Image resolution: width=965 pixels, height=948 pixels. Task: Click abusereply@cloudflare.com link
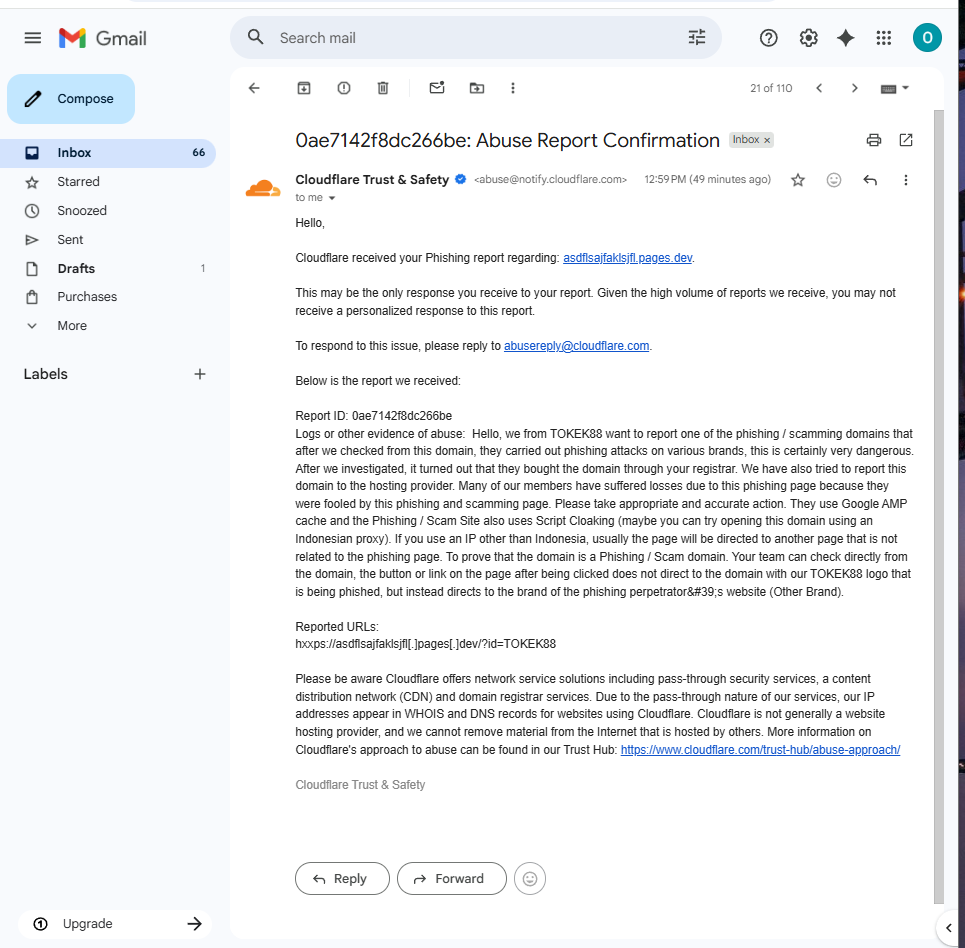click(576, 346)
